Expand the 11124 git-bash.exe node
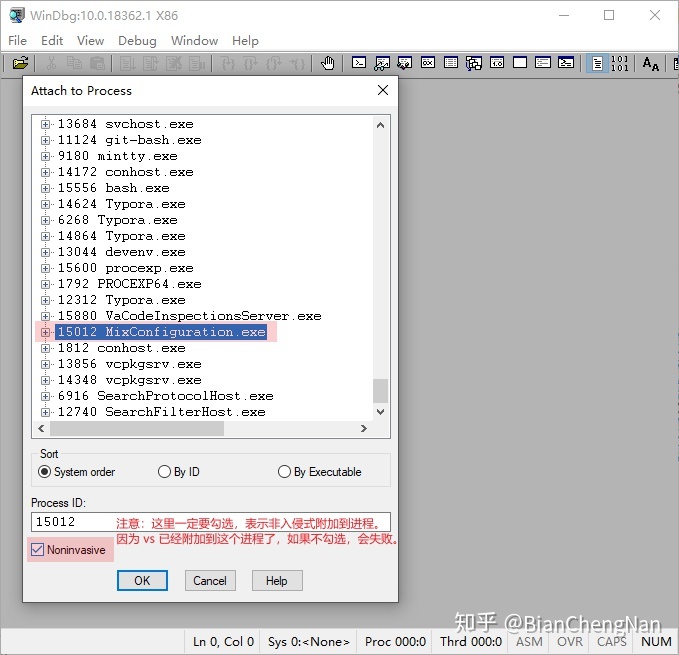 45,140
